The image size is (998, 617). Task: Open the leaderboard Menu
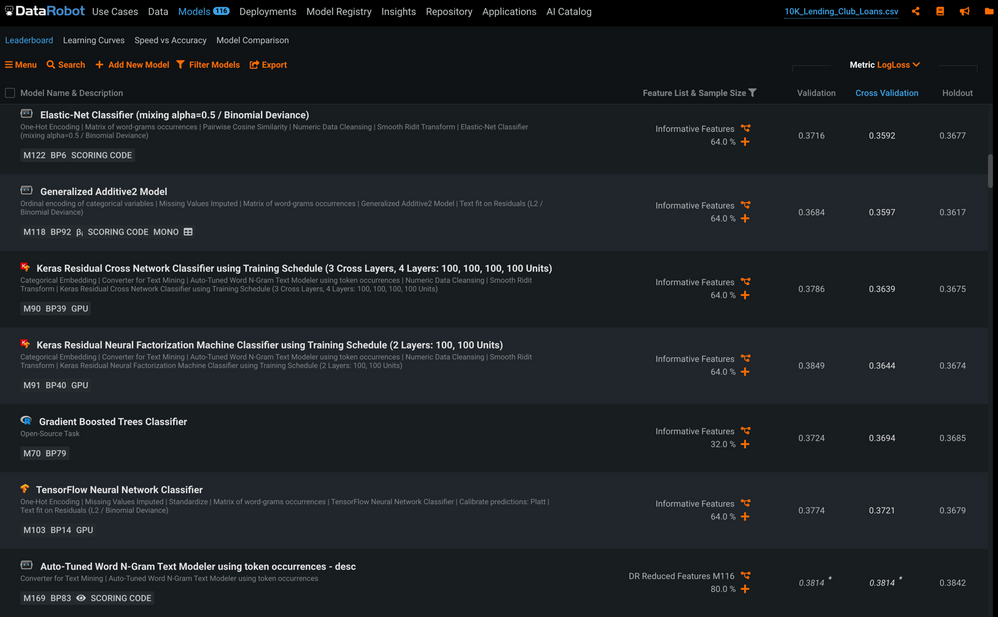point(21,65)
